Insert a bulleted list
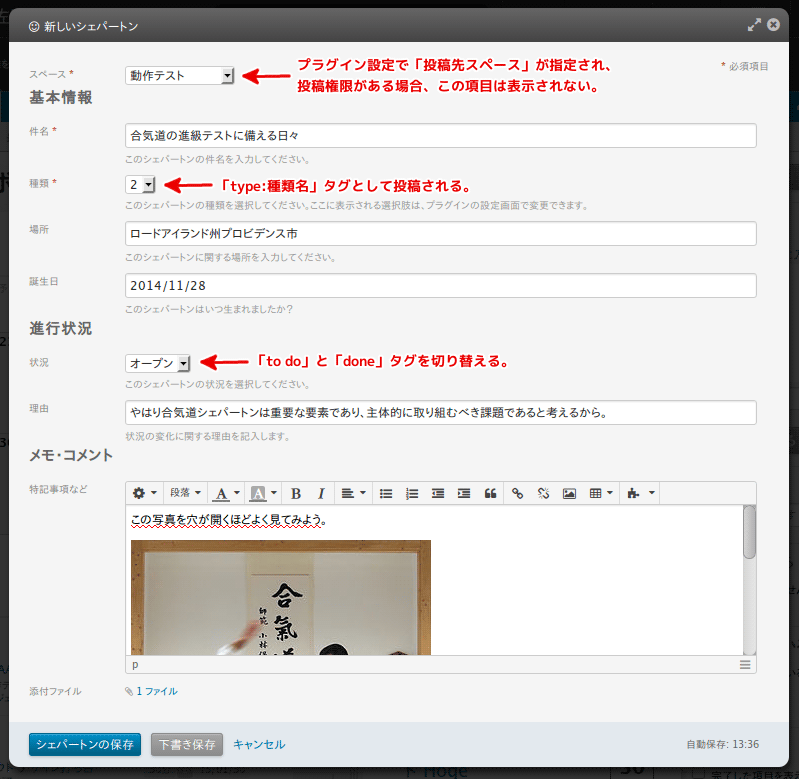Viewport: 799px width, 779px height. pyautogui.click(x=386, y=493)
